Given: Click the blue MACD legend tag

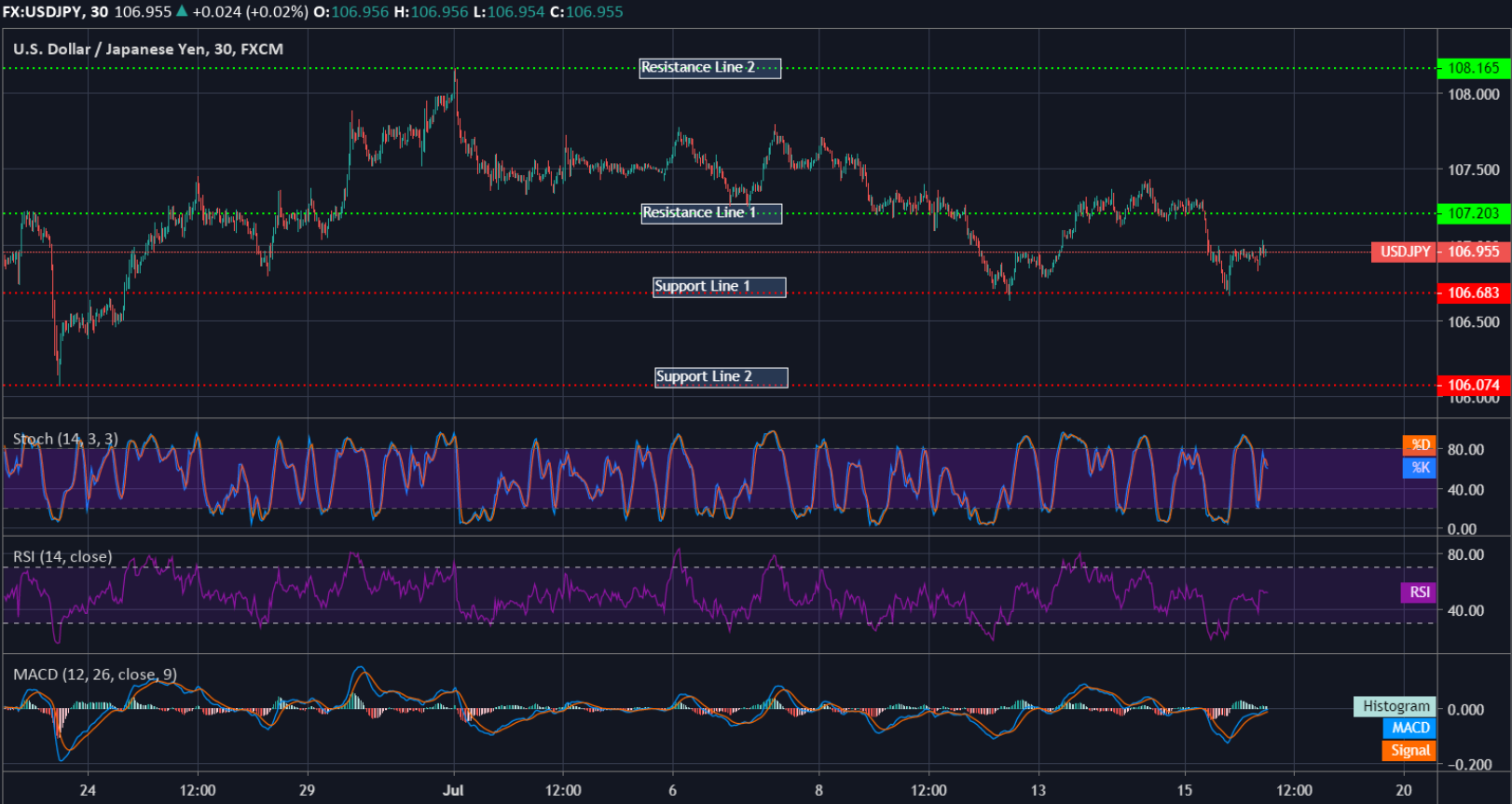Looking at the screenshot, I should tap(1409, 728).
